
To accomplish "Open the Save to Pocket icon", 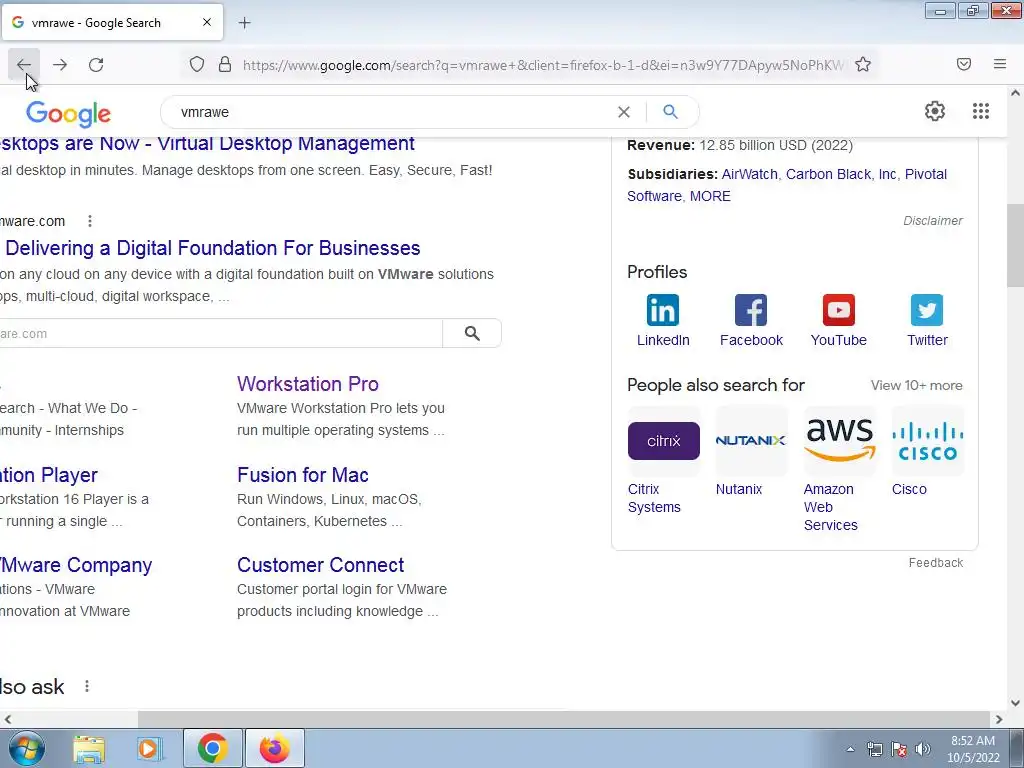I will pos(964,64).
